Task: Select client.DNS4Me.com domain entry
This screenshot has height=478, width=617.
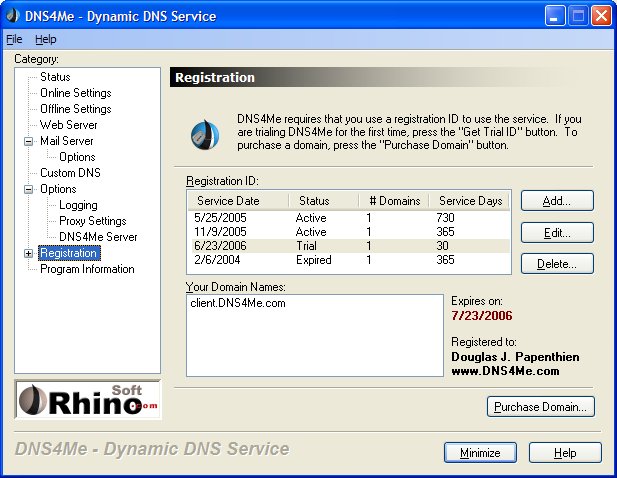Action: click(x=238, y=303)
